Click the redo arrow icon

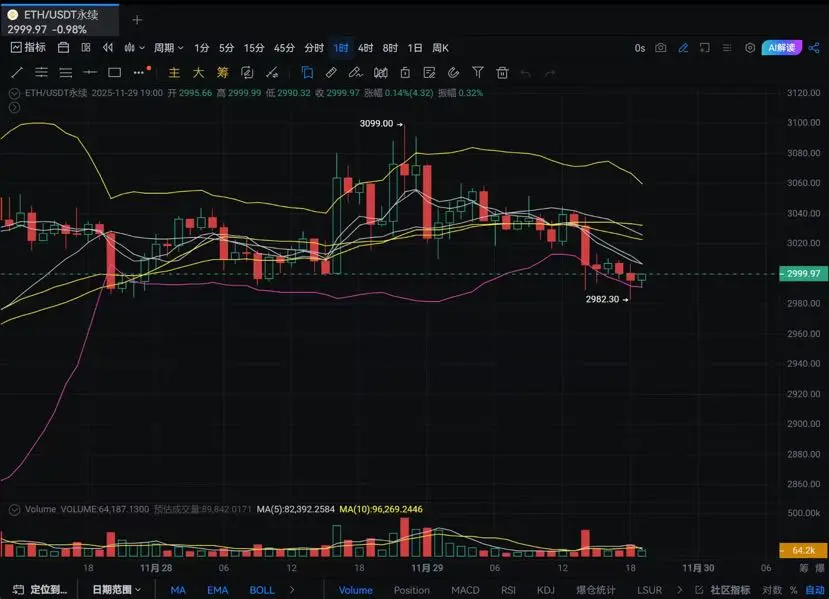pos(550,73)
